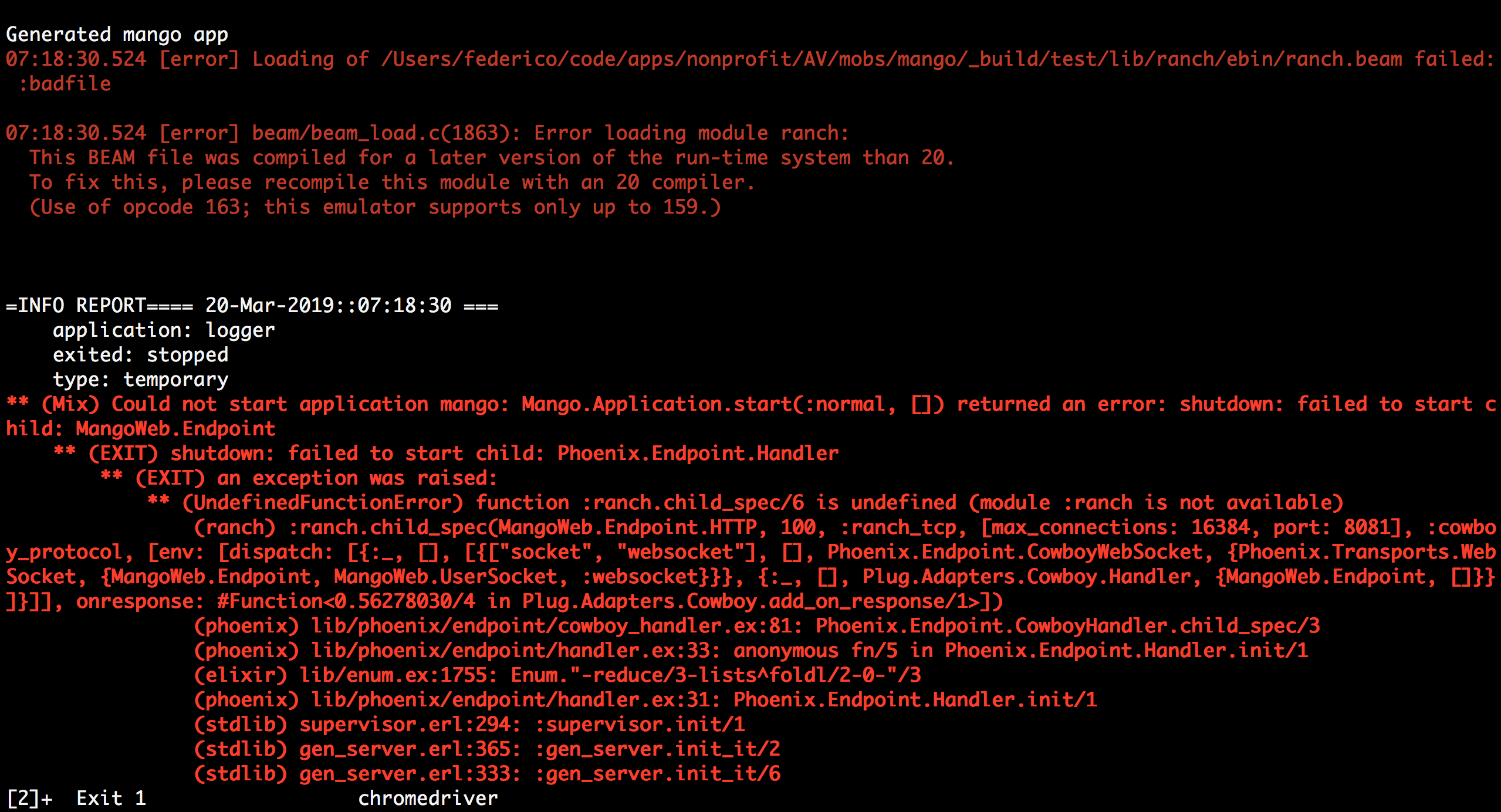Click the ':badfile' error text
The image size is (1501, 812).
tap(65, 84)
